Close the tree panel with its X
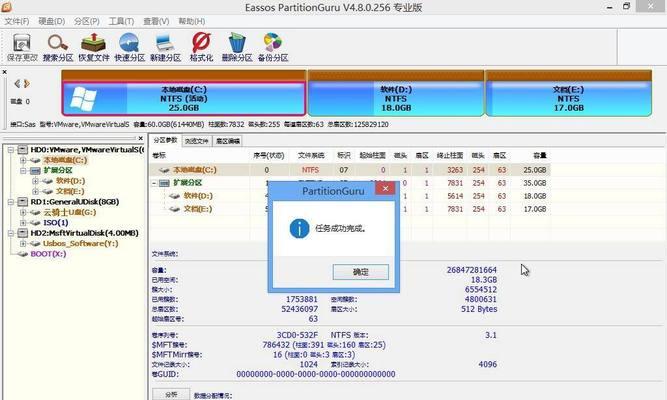667x400 pixels. point(141,138)
